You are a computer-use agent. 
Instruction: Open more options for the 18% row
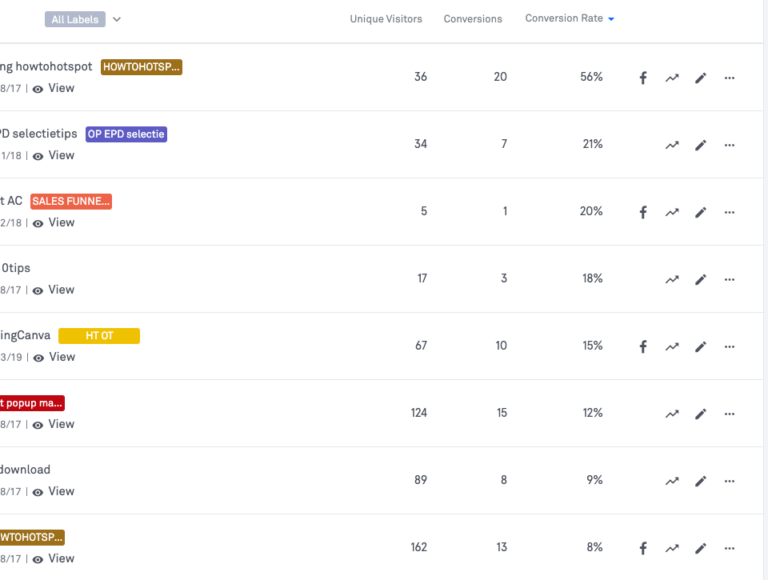pos(729,280)
